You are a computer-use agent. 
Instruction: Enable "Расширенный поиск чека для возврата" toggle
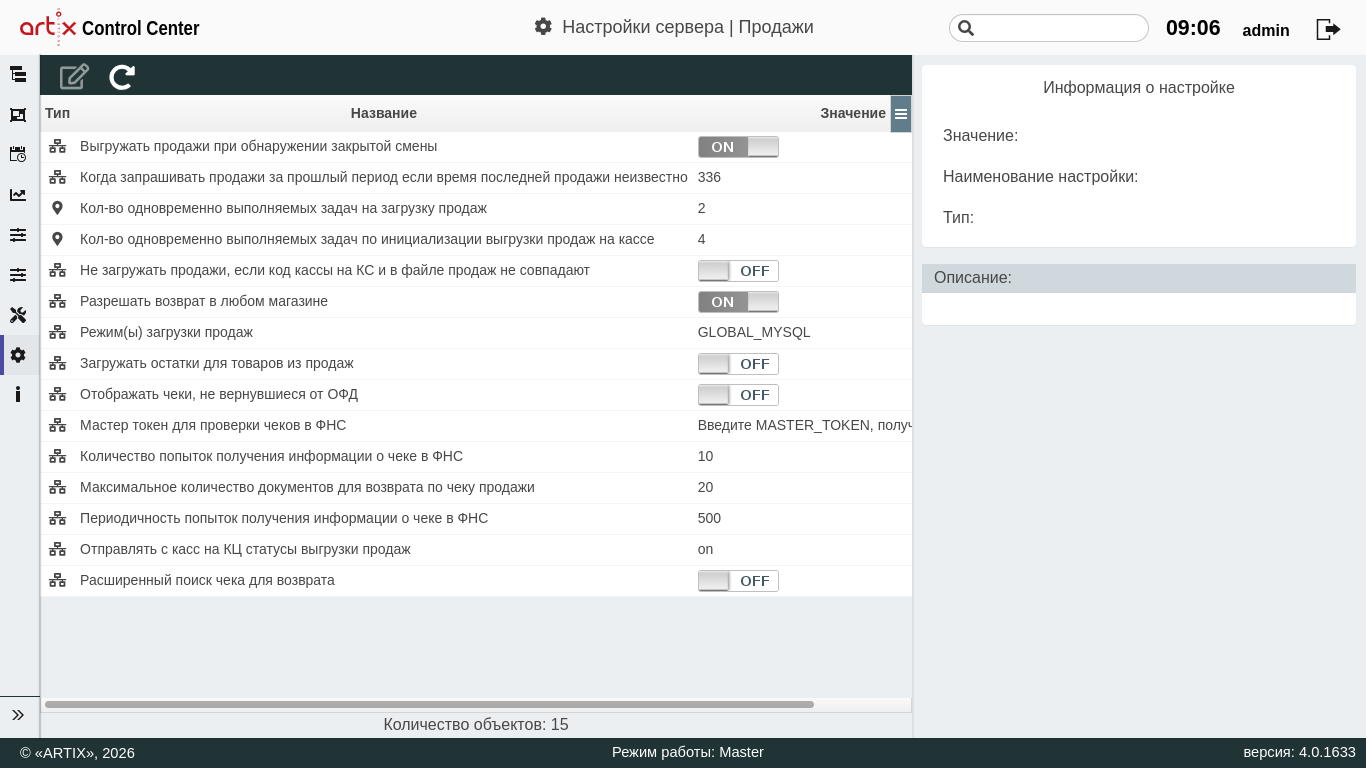(738, 581)
